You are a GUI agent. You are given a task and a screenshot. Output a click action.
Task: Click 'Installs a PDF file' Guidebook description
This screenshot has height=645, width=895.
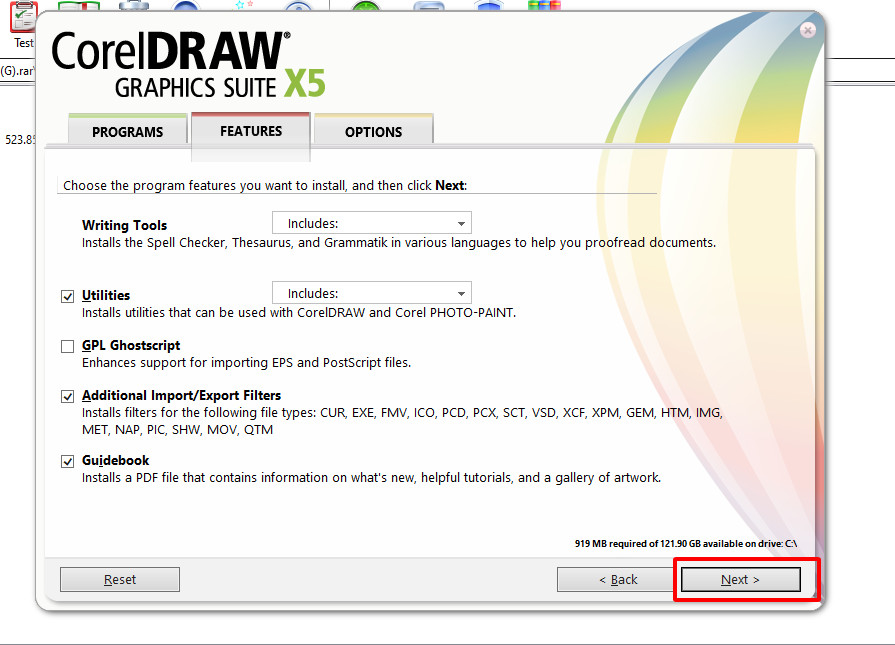pyautogui.click(x=371, y=478)
